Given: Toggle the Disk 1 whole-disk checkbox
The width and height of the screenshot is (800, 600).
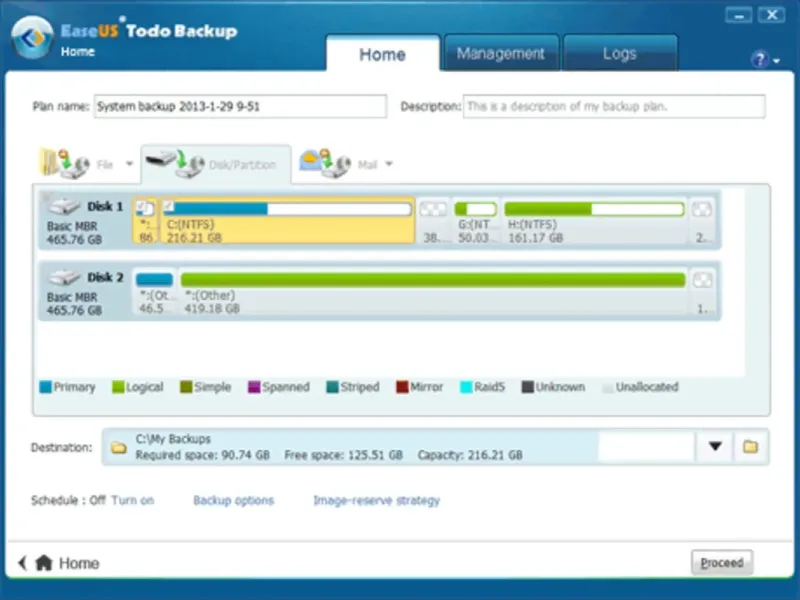Looking at the screenshot, I should pyautogui.click(x=46, y=197).
